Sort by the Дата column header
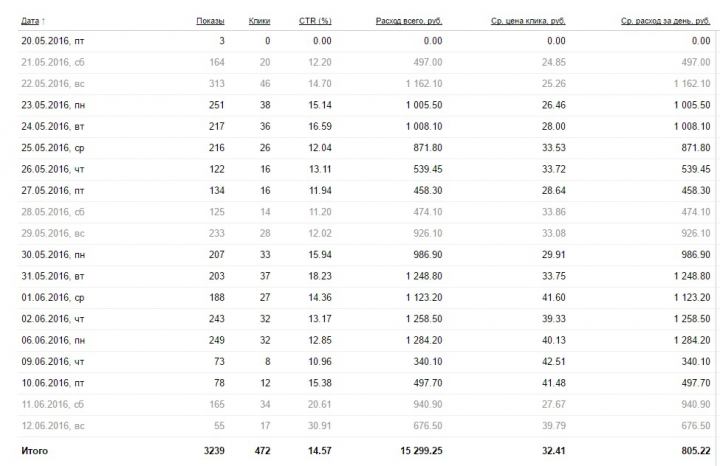This screenshot has width=720, height=466. pos(30,21)
